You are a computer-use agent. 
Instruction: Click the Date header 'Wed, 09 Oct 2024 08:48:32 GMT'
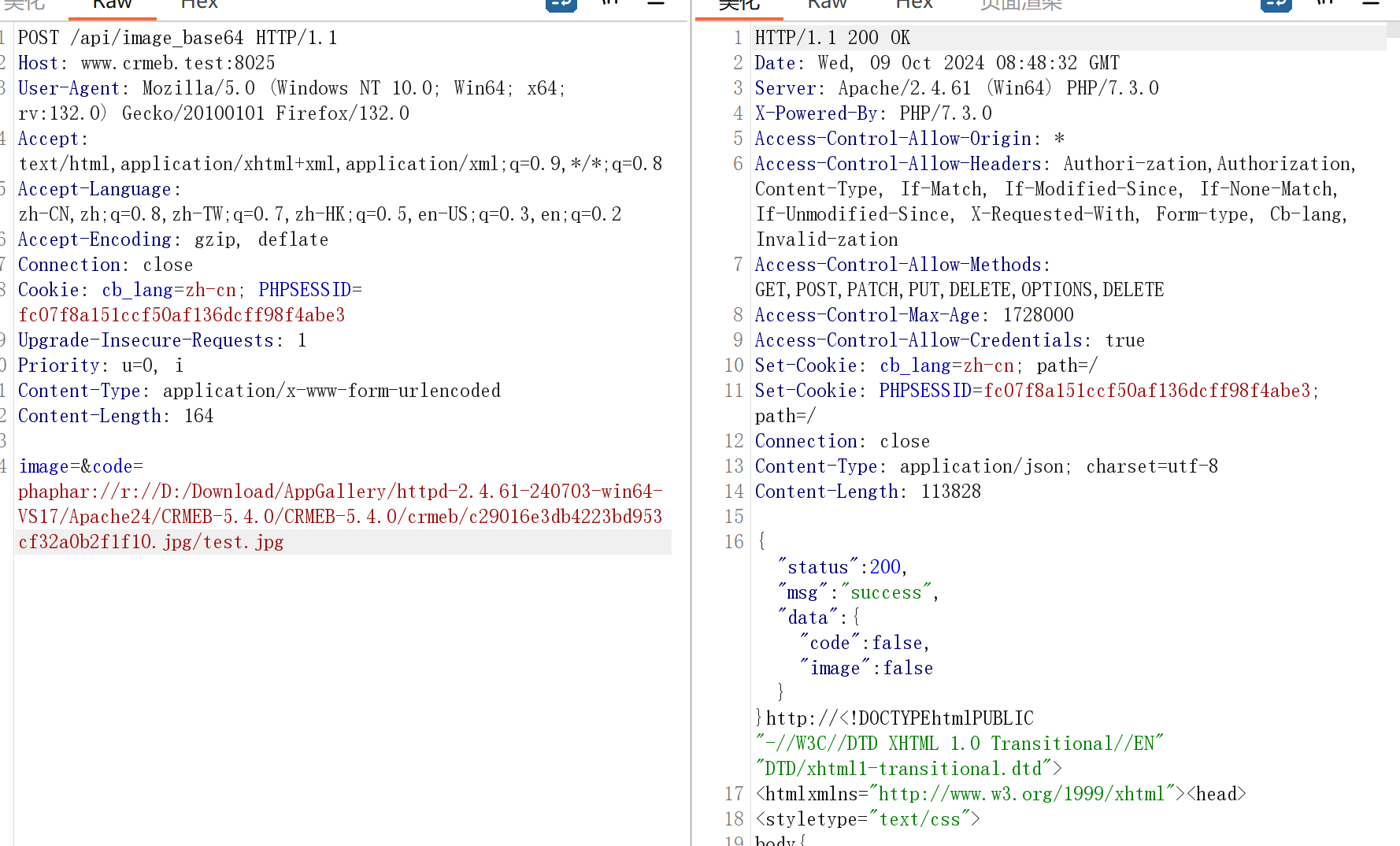click(969, 63)
